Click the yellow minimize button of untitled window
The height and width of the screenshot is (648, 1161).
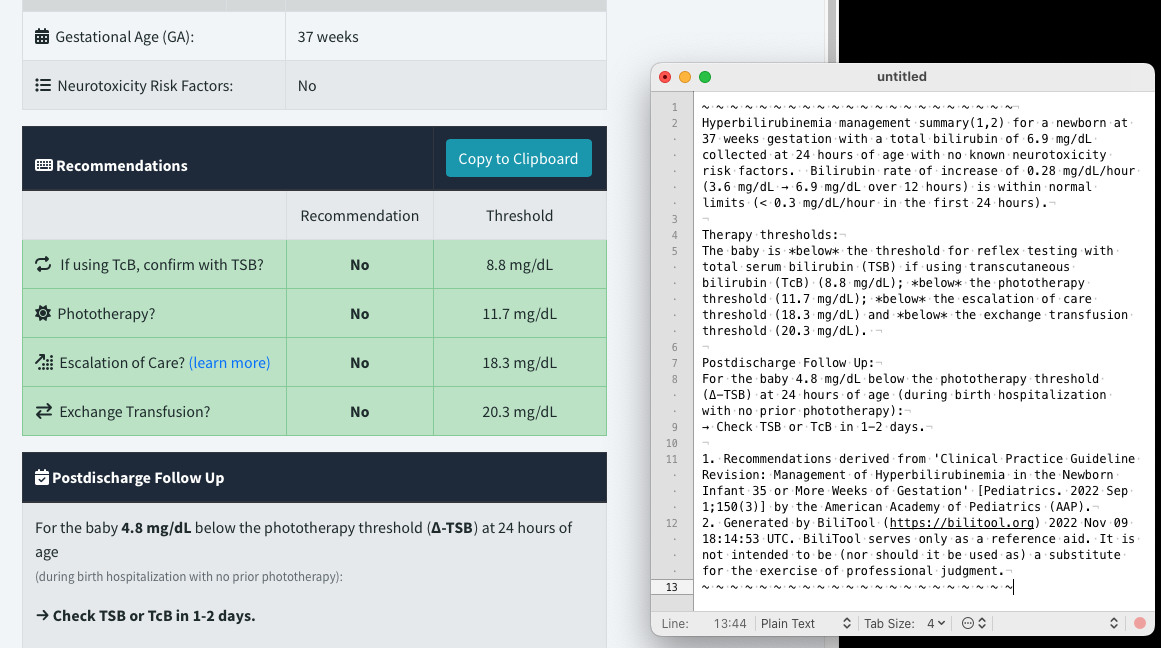[685, 77]
